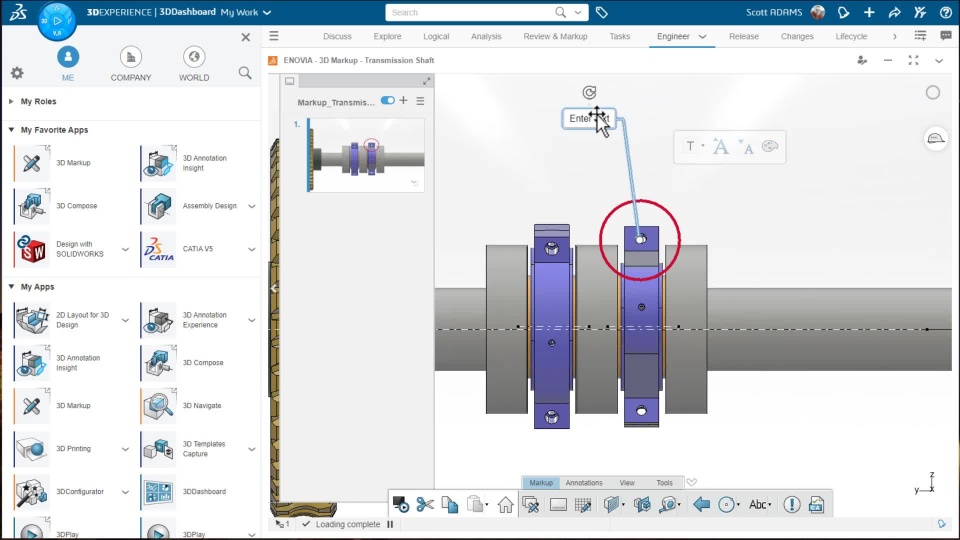Click the section plane tool
The height and width of the screenshot is (540, 960).
coord(611,504)
